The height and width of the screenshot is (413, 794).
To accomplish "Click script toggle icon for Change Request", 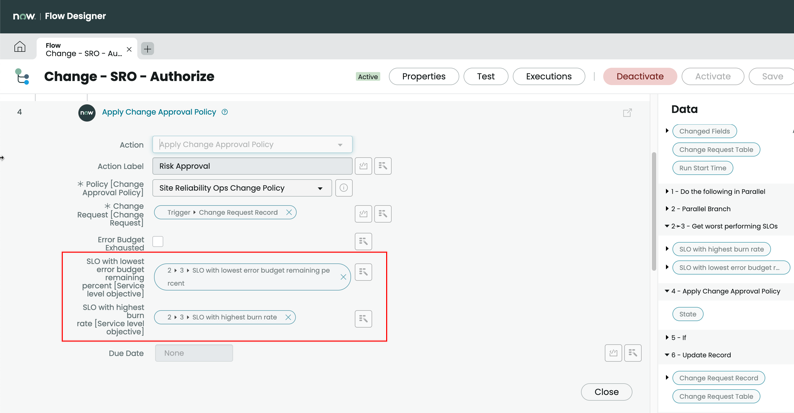I will click(364, 214).
